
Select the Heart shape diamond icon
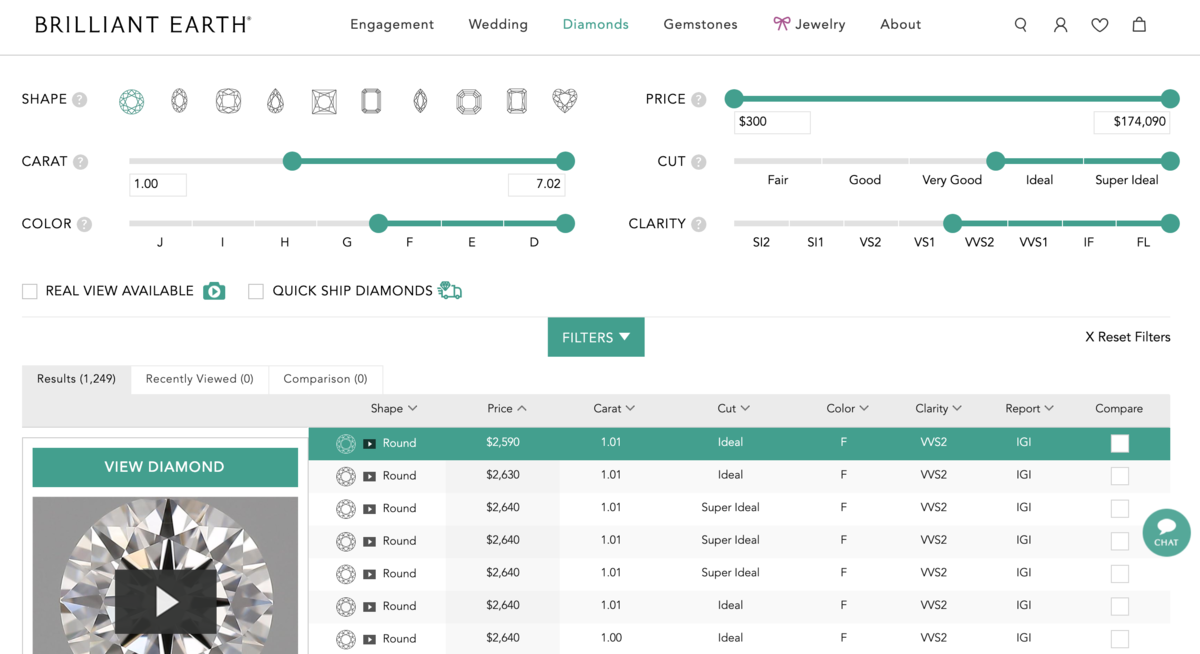tap(565, 101)
